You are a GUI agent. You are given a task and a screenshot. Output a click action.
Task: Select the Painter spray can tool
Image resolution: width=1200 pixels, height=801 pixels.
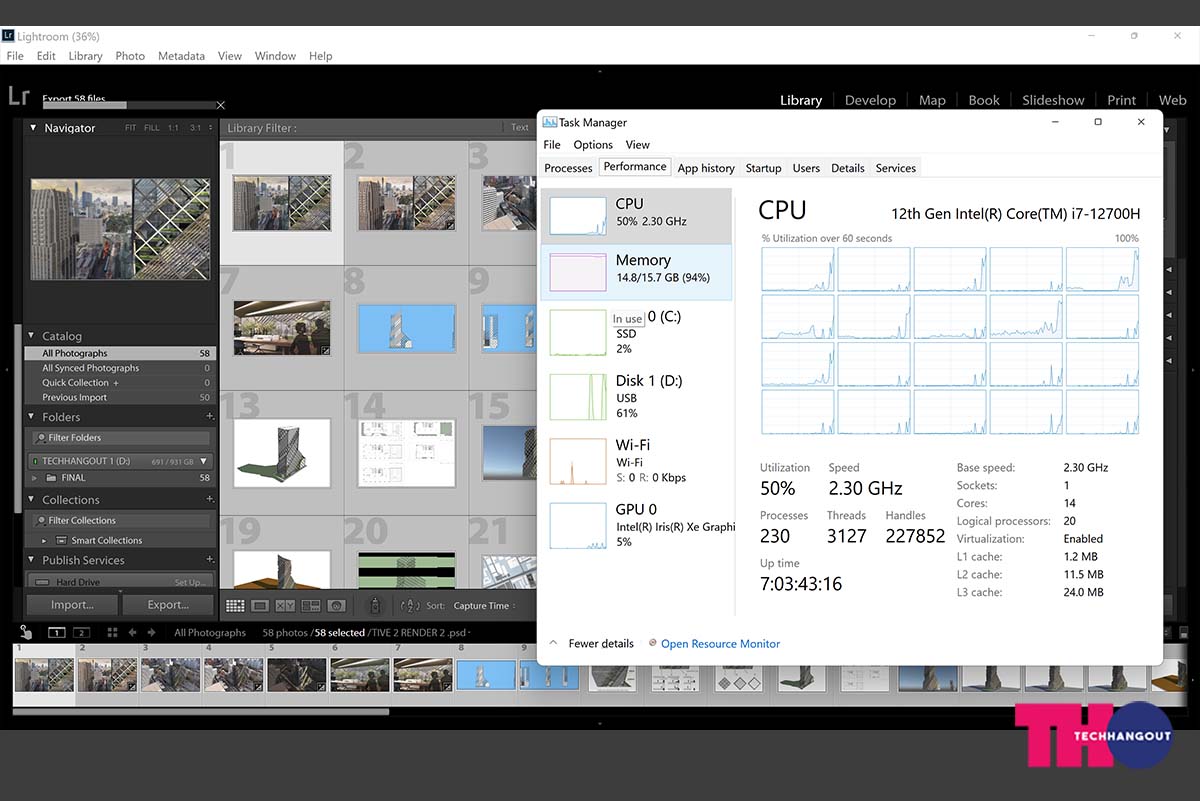pos(375,605)
